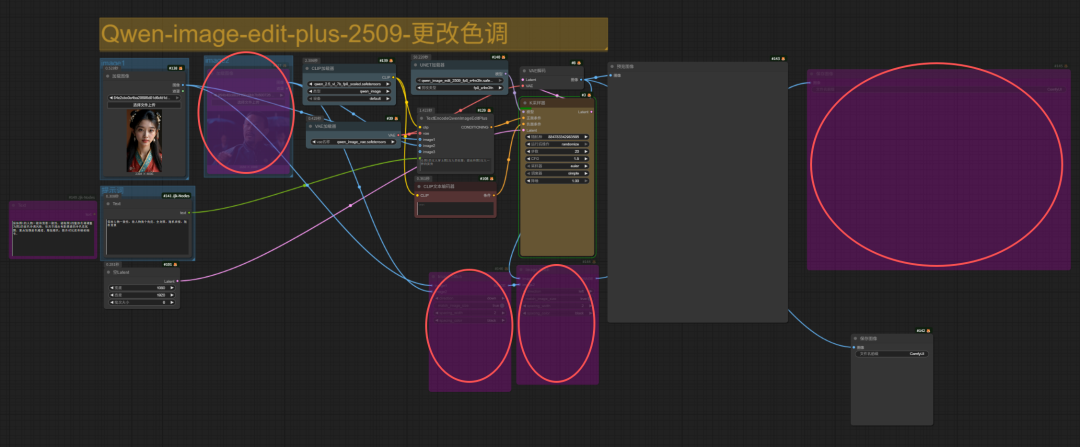Click the CLIP output port on CLIP加载器
The height and width of the screenshot is (447, 1080).
click(393, 77)
